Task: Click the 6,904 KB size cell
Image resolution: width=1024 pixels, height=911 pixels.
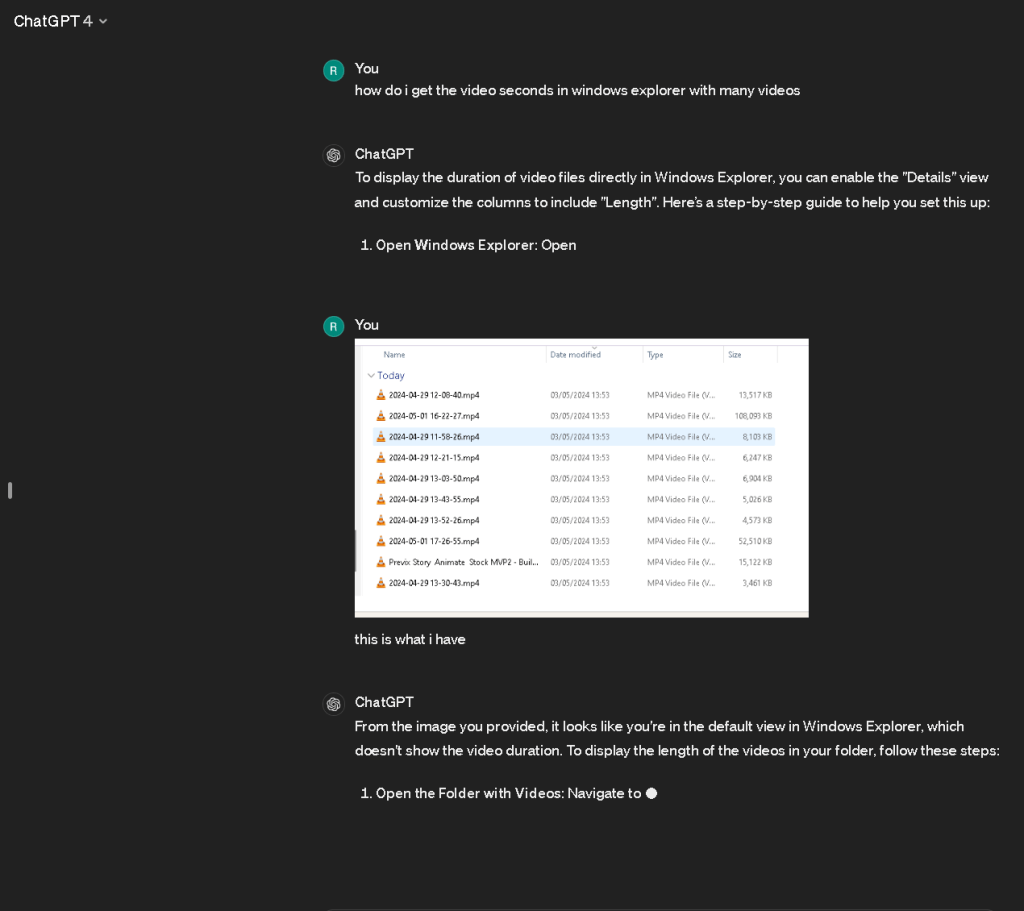Action: (757, 479)
